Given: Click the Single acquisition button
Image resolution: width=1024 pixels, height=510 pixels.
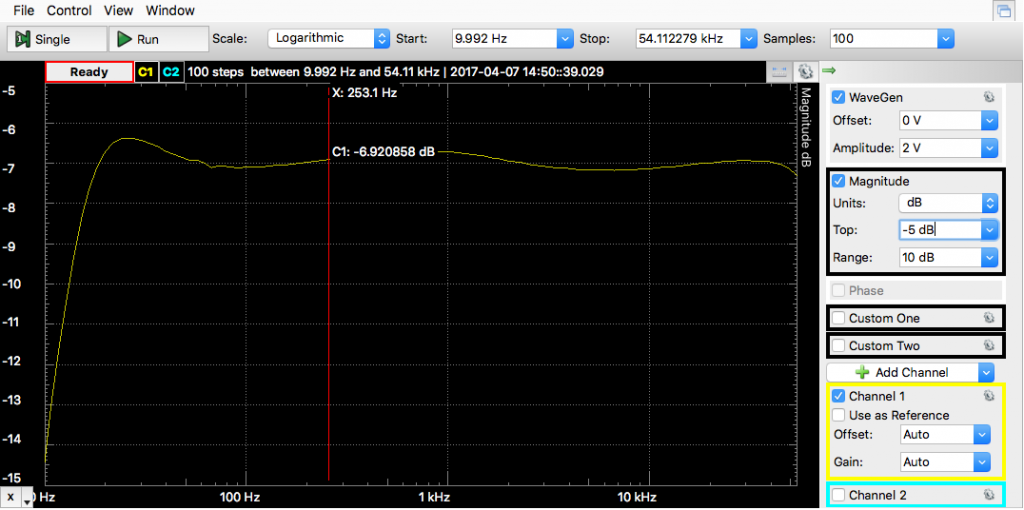Looking at the screenshot, I should (57, 39).
